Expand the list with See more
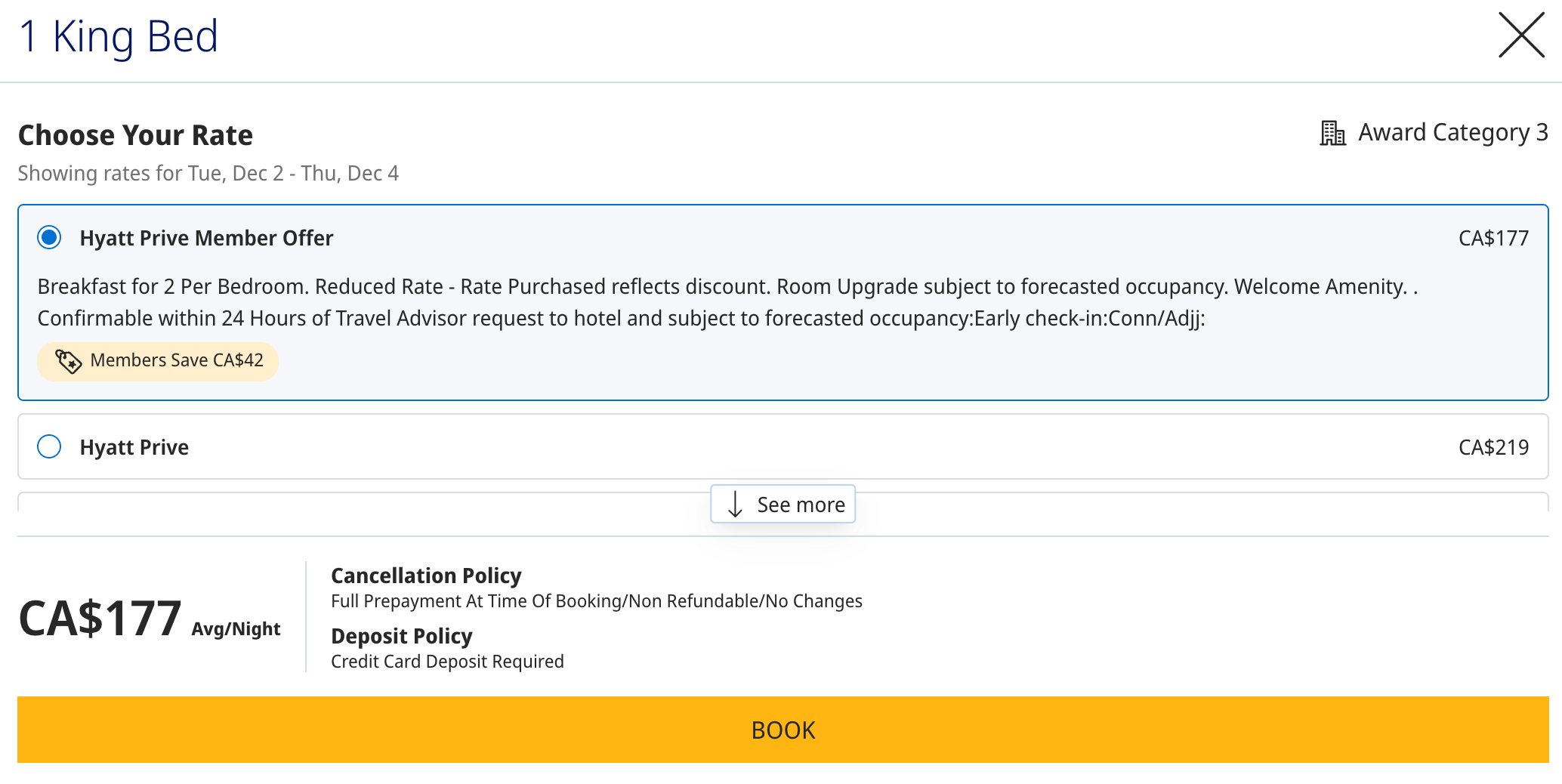The image size is (1562, 784). pyautogui.click(x=800, y=505)
